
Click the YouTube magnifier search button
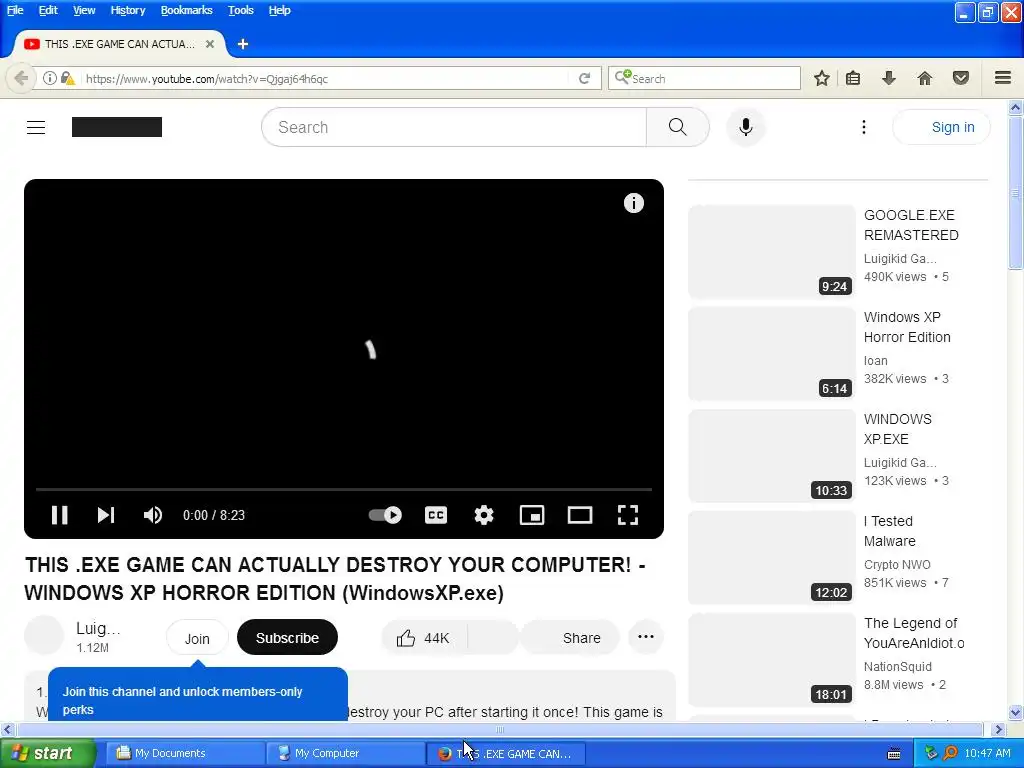click(x=678, y=127)
